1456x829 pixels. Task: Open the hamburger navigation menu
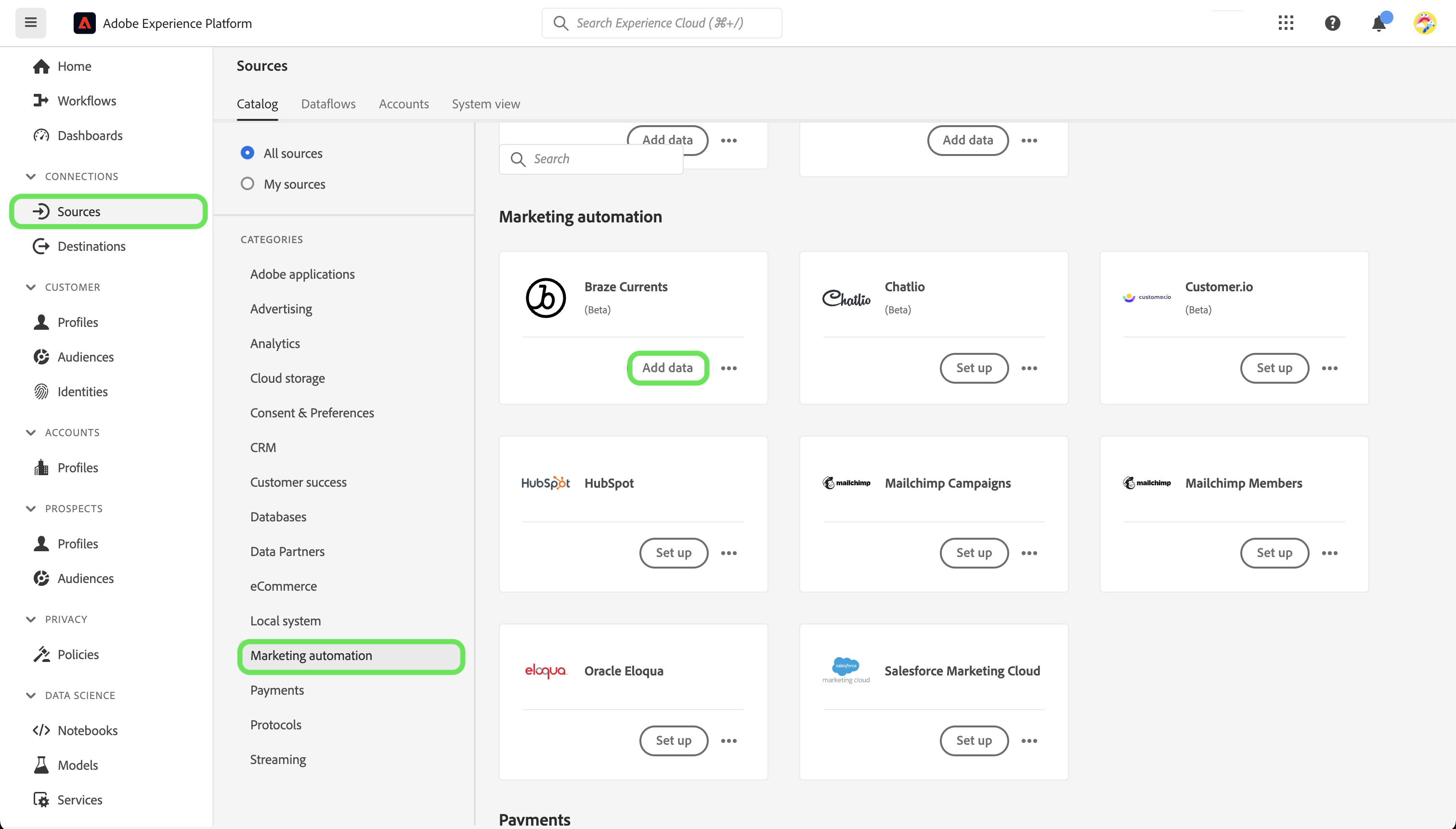click(x=31, y=23)
